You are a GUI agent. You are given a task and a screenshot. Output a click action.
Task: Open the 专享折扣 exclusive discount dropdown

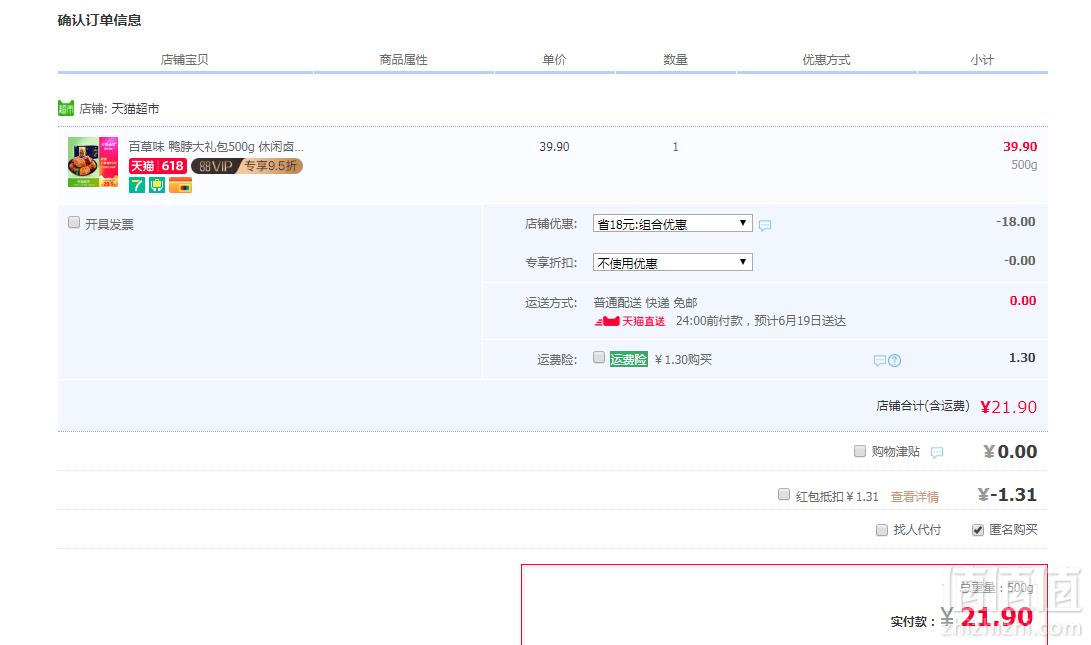click(673, 262)
